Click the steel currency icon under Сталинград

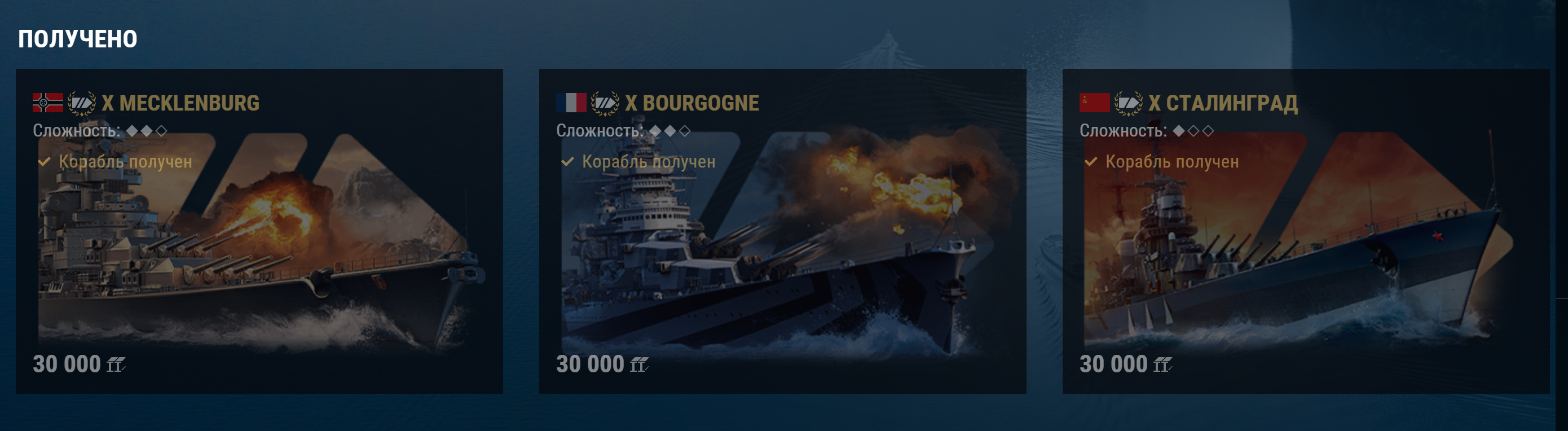1162,364
